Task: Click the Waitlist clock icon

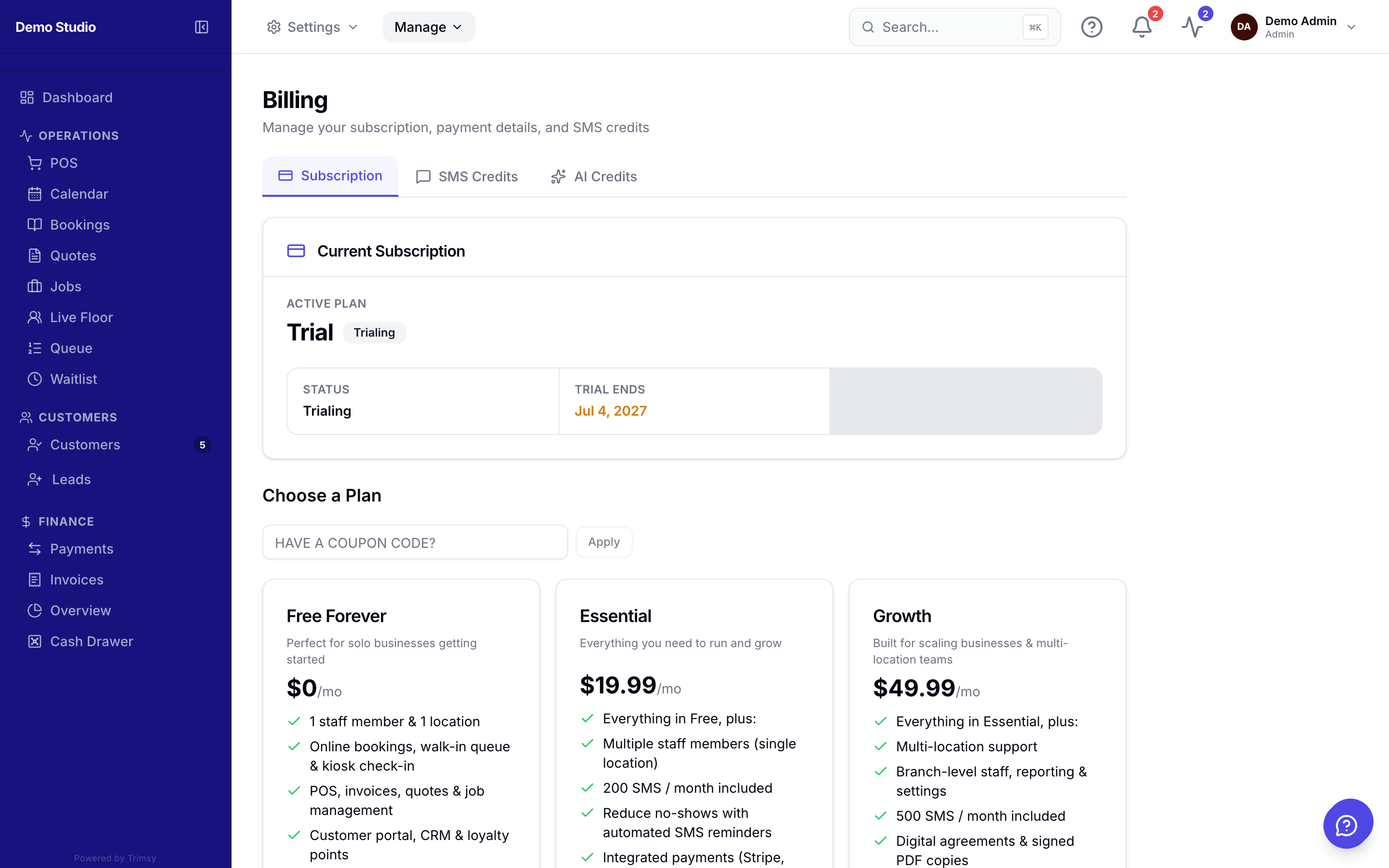Action: [x=34, y=379]
